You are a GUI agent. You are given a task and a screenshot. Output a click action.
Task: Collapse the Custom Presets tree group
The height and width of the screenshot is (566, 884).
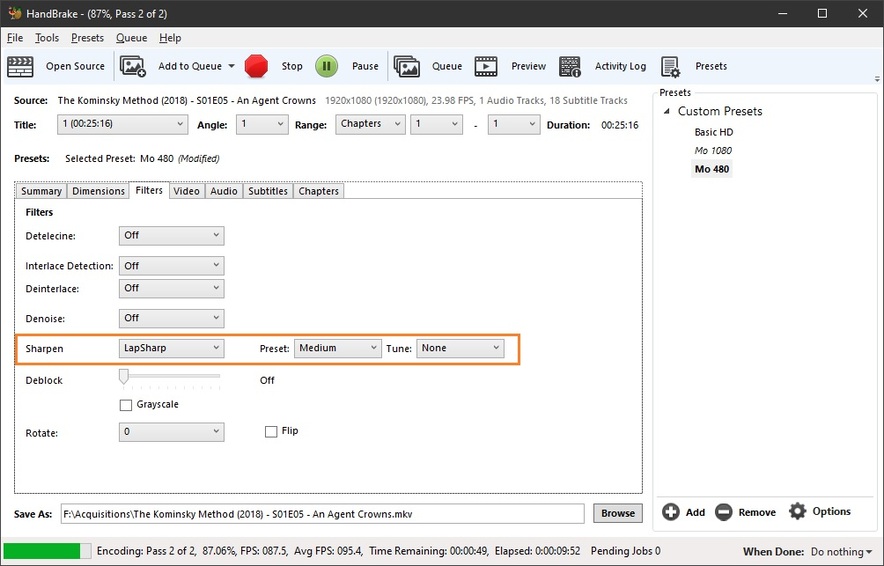pos(667,111)
